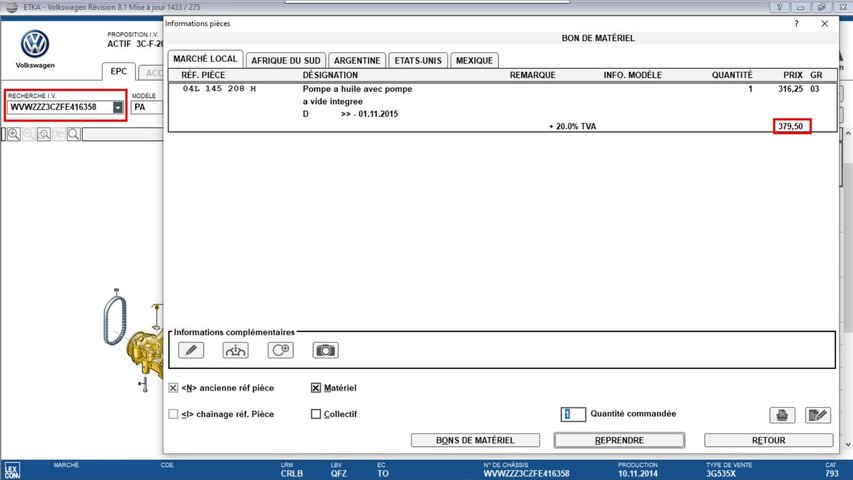Click the LexCom logo in status bar

pos(12,470)
